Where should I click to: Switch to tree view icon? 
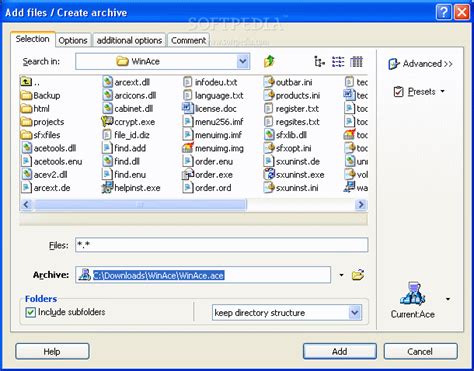click(x=319, y=62)
